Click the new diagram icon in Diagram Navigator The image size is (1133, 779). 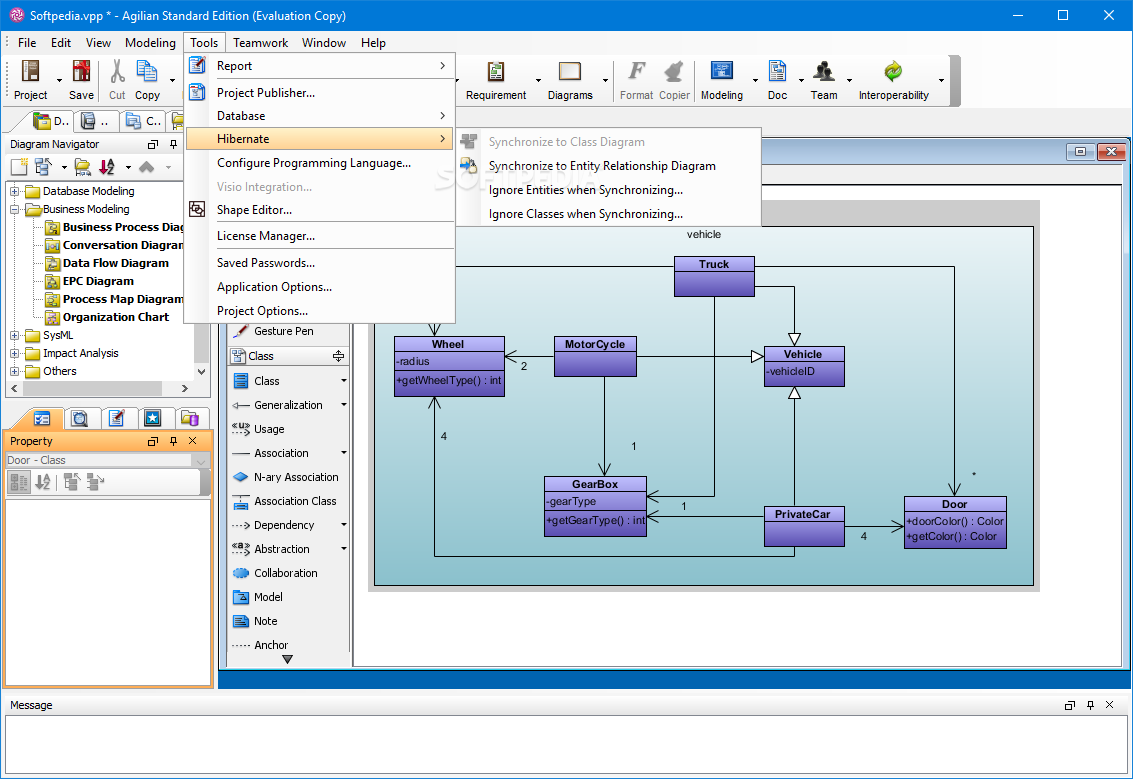[x=19, y=168]
